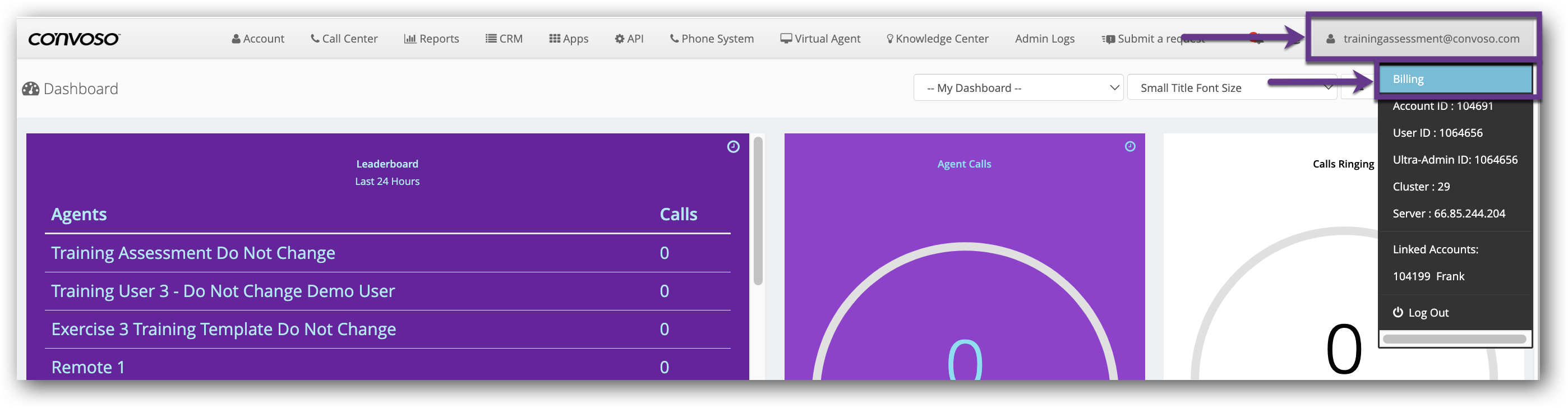Image resolution: width=1568 pixels, height=408 pixels.
Task: Open the Reports menu
Action: point(432,39)
